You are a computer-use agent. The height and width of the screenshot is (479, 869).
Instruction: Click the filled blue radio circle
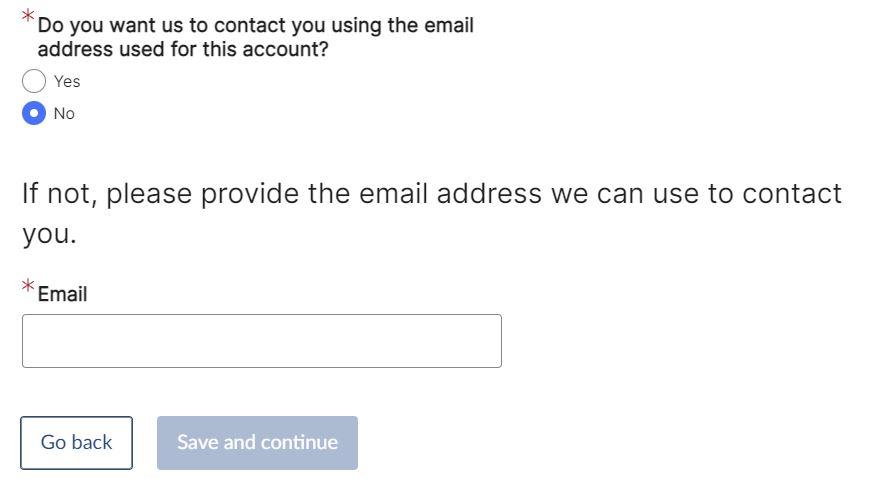tap(34, 113)
